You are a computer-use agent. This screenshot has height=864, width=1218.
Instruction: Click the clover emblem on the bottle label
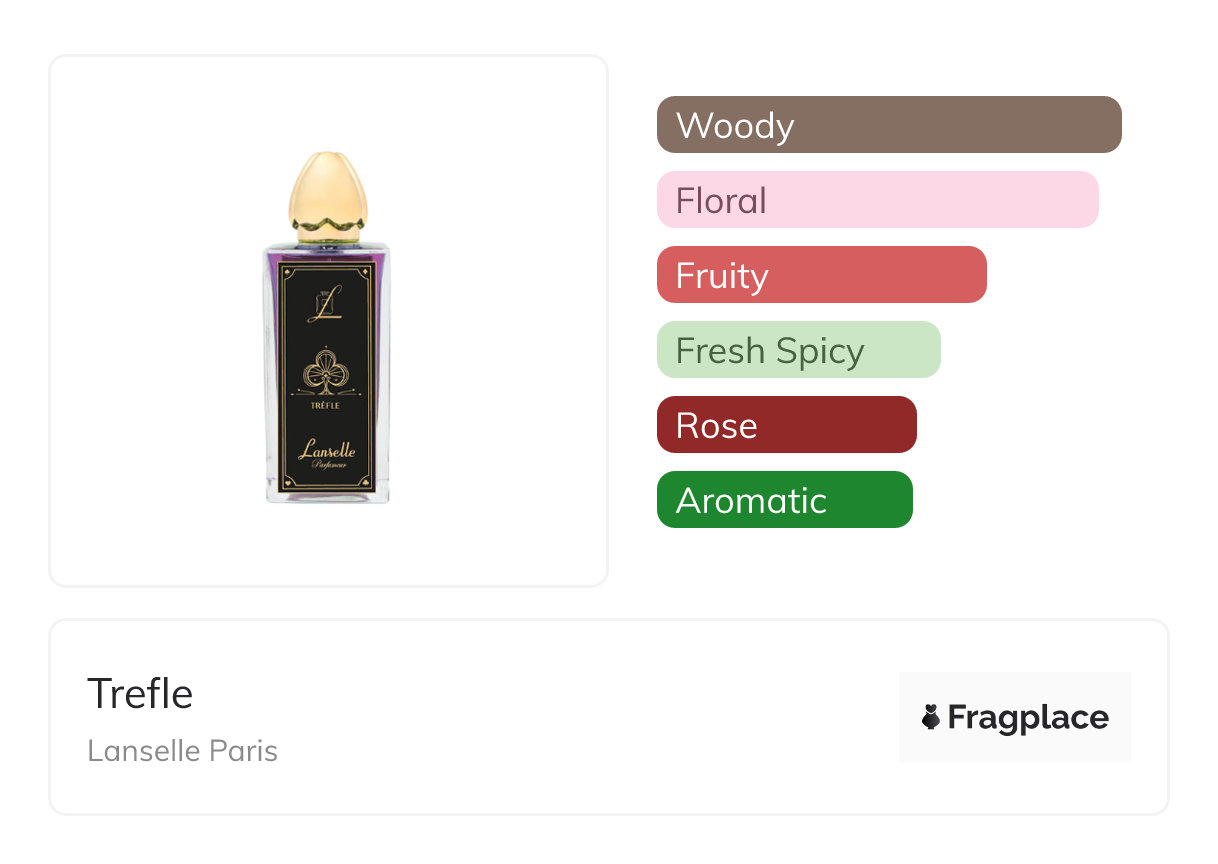327,372
